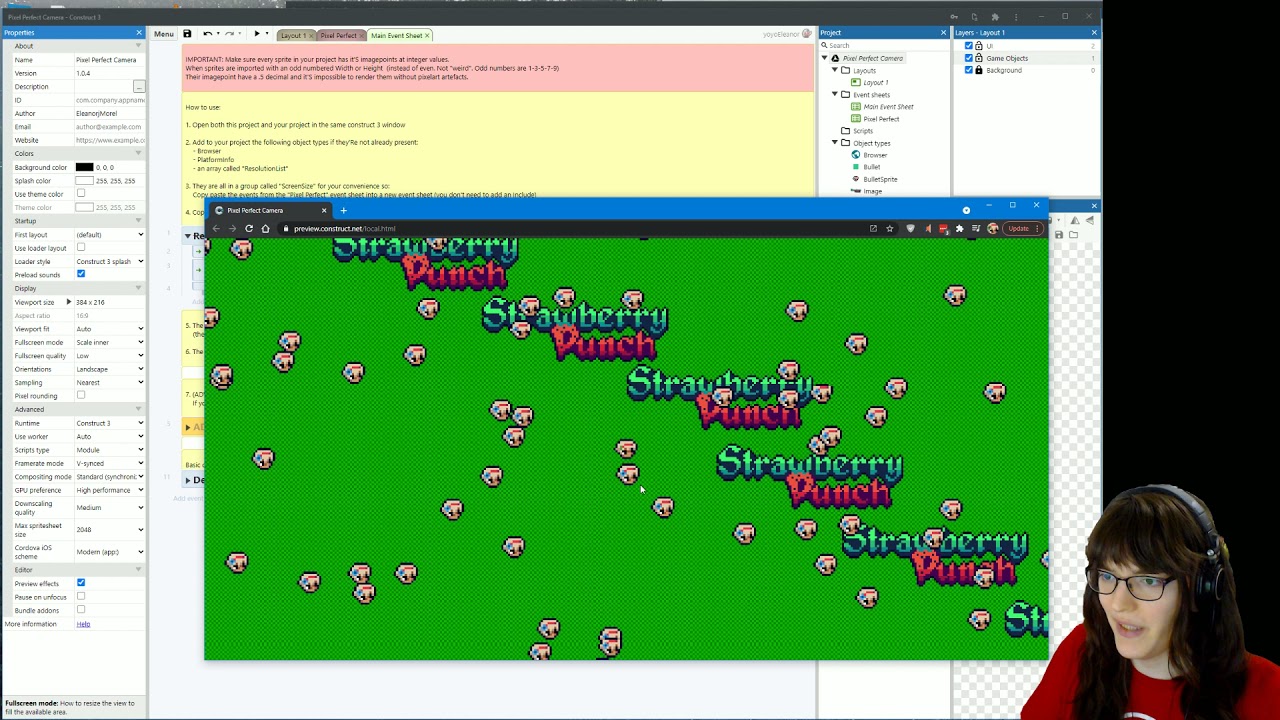The width and height of the screenshot is (1280, 720).
Task: Collapse the Event sheets folder
Action: coord(835,95)
